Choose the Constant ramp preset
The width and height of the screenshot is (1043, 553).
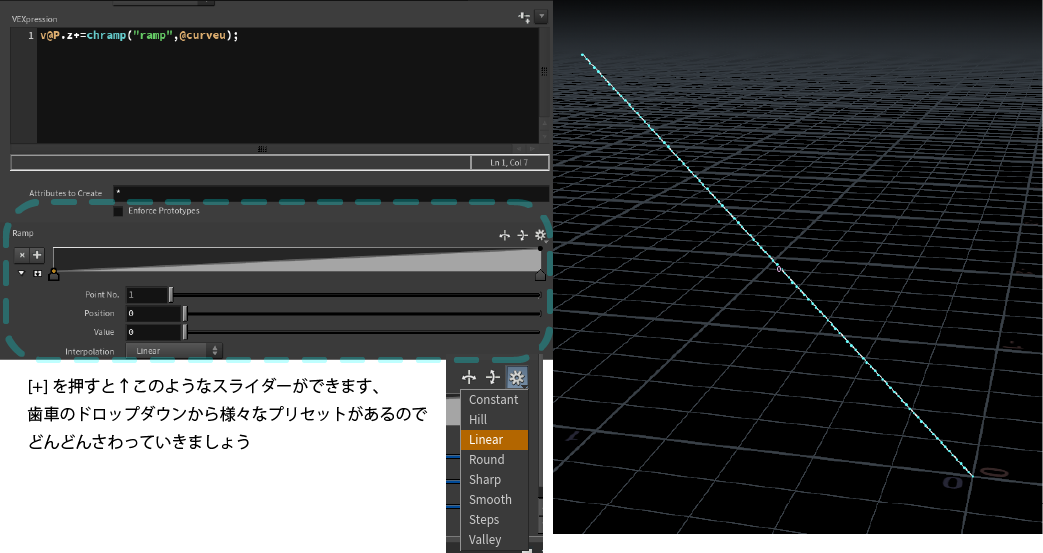(494, 400)
